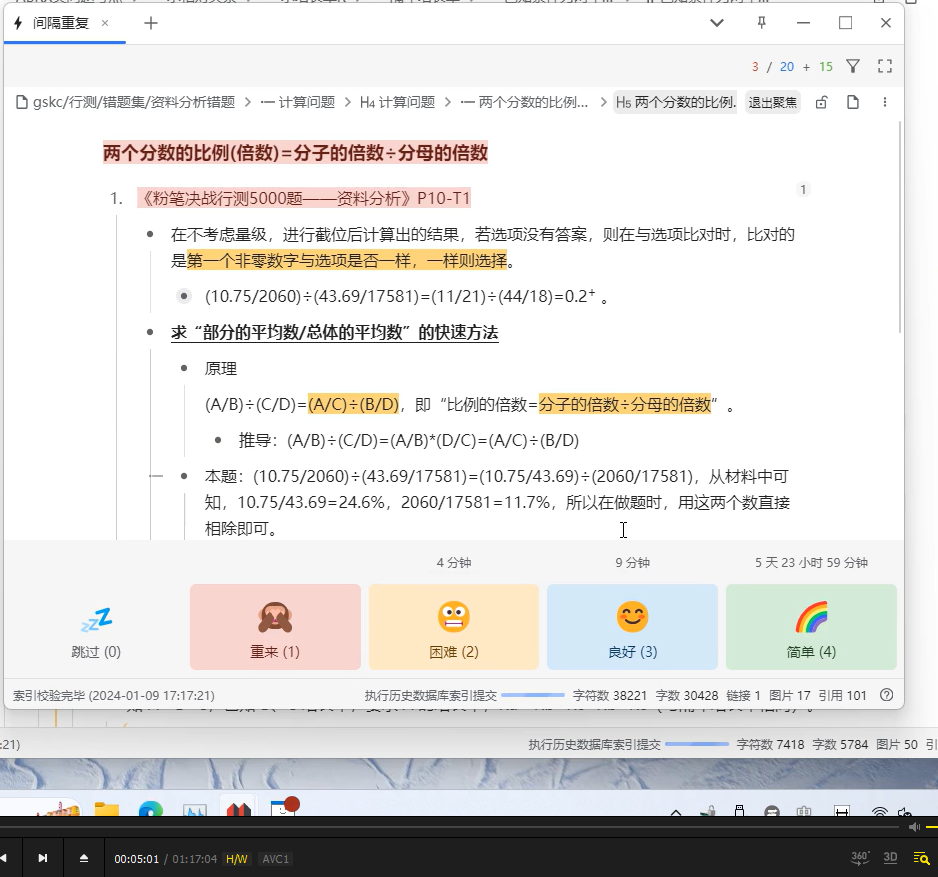Enter fullscreen review via the expand icon
The height and width of the screenshot is (877, 938).
[884, 64]
